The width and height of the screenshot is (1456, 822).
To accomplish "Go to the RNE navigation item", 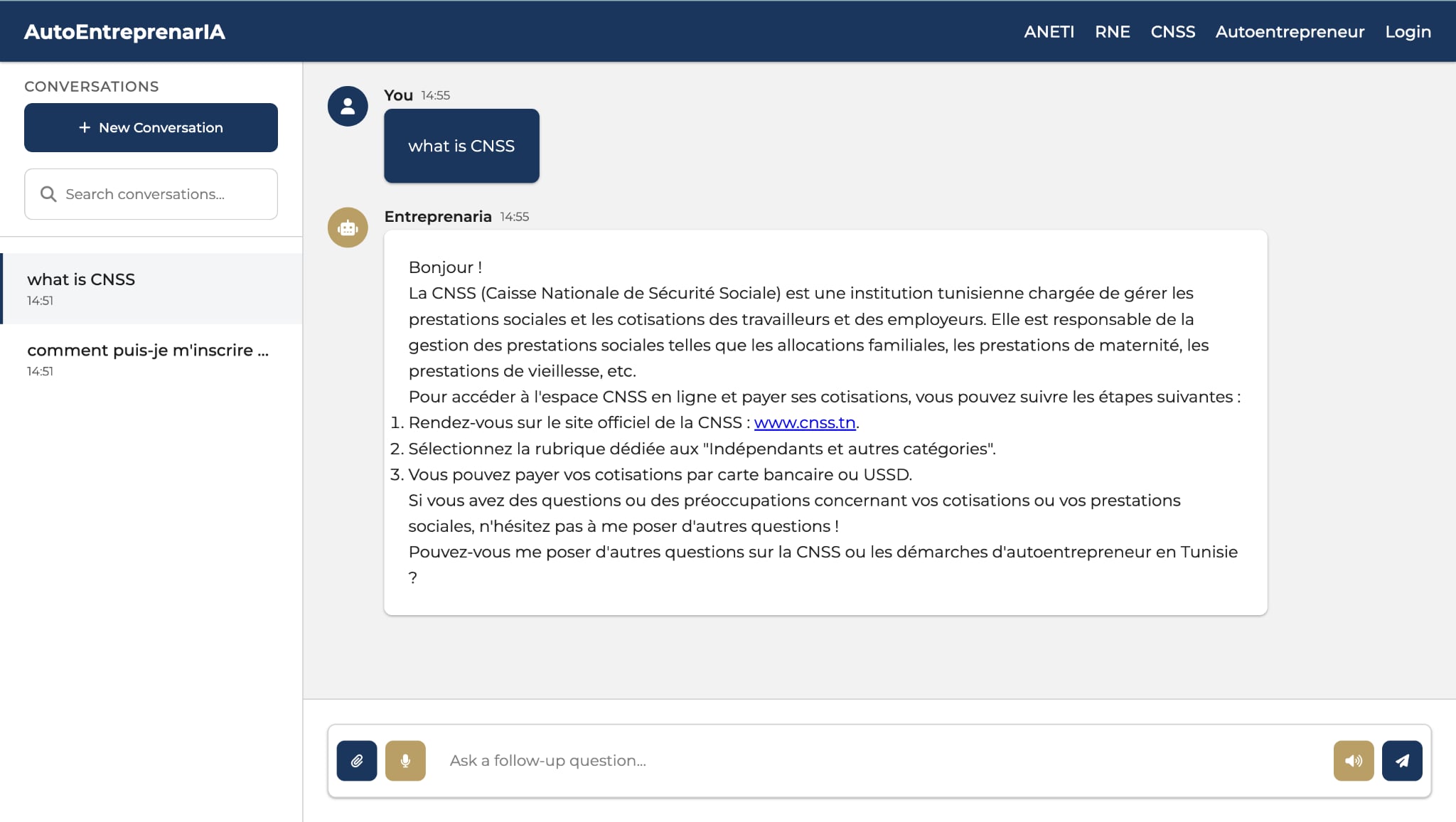I will (x=1112, y=32).
